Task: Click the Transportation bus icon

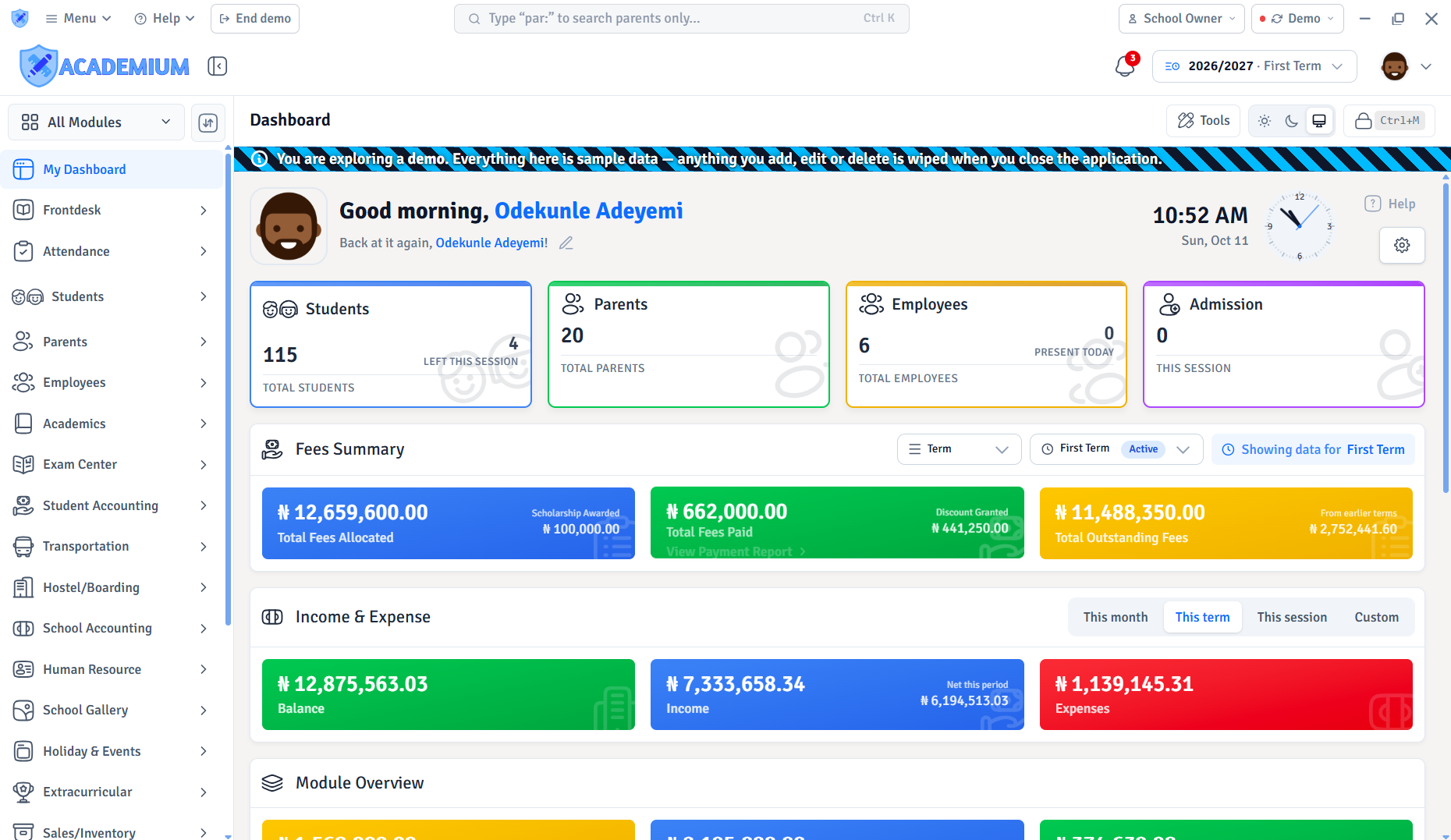Action: 23,547
